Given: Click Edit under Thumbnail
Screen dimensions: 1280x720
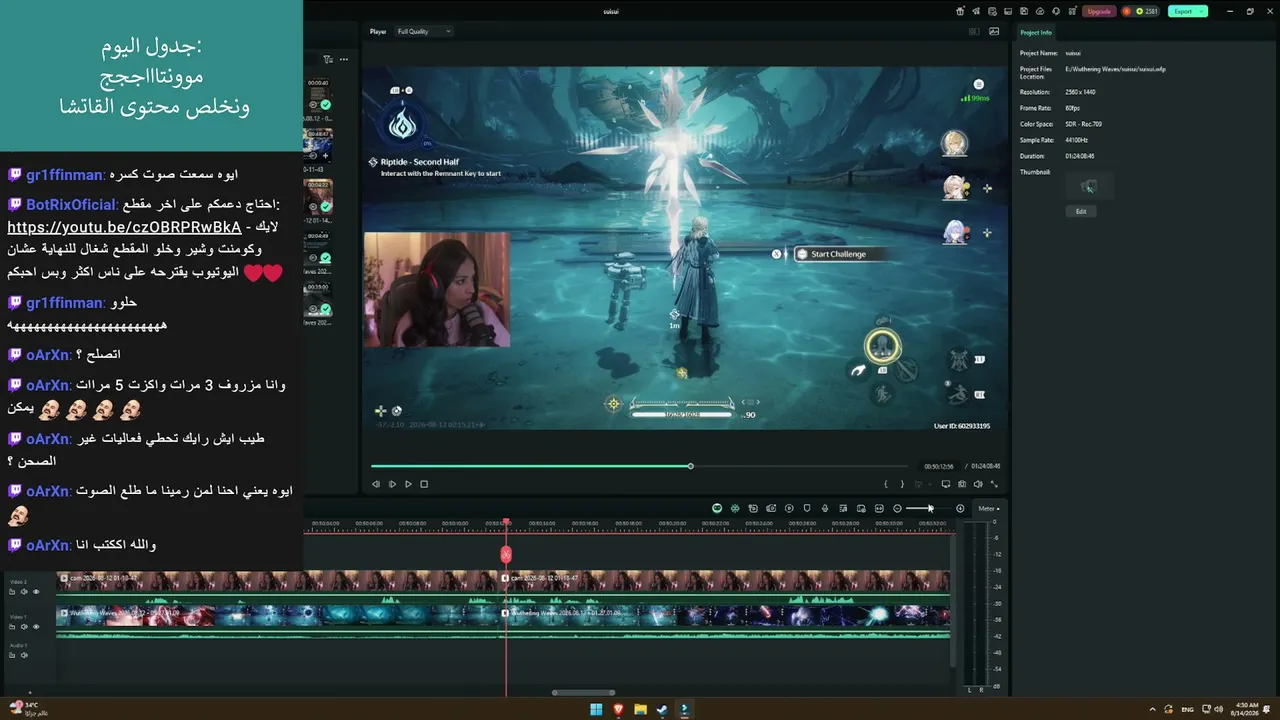Looking at the screenshot, I should coord(1081,211).
